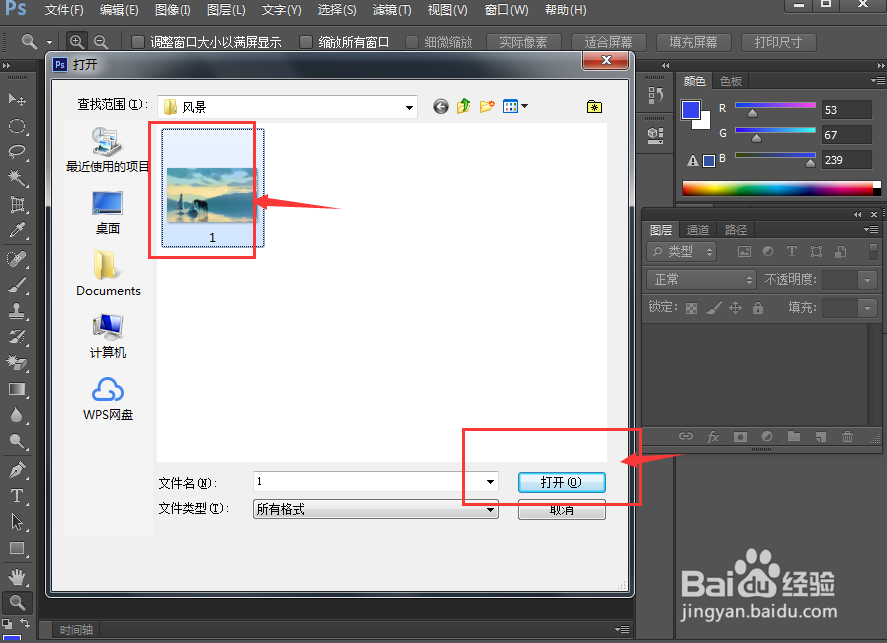Expand the 文件类型 format dropdown
The width and height of the screenshot is (887, 643).
pyautogui.click(x=489, y=510)
